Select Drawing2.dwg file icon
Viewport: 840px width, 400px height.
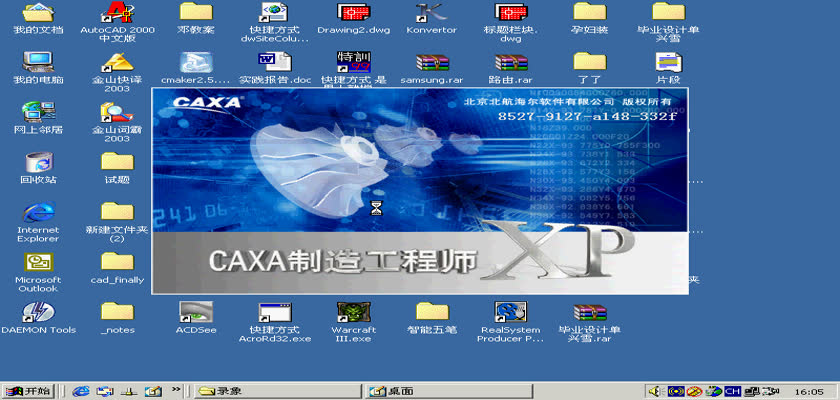point(353,18)
